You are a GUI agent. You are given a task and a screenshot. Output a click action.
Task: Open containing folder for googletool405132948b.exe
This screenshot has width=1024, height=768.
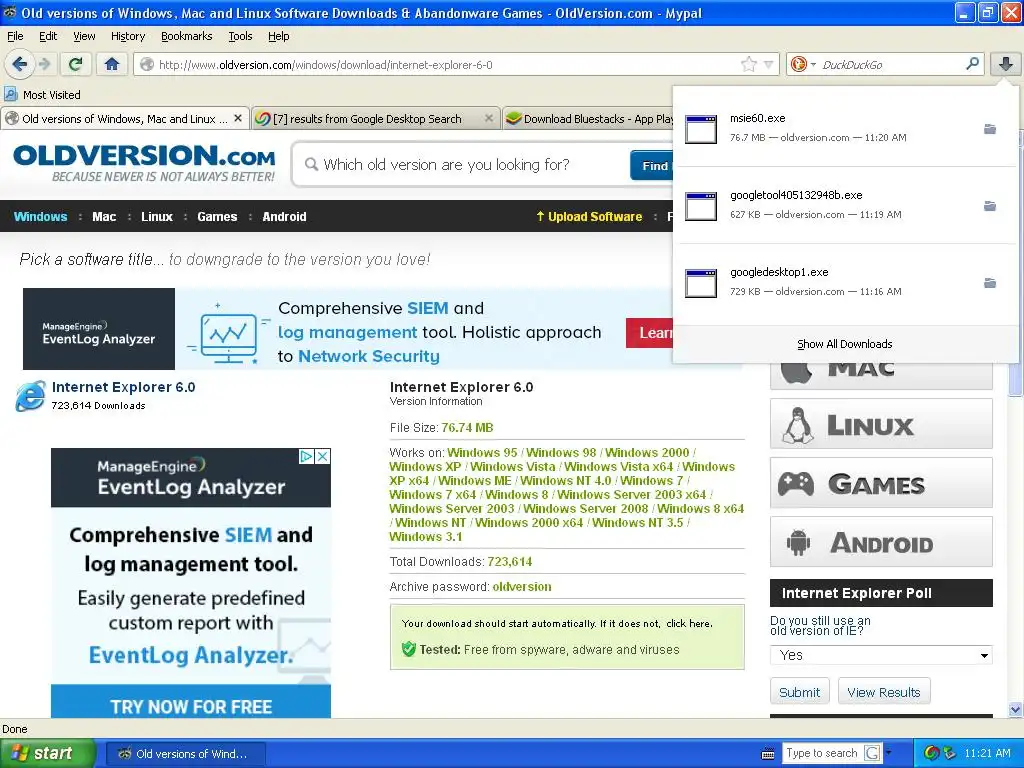click(x=990, y=206)
